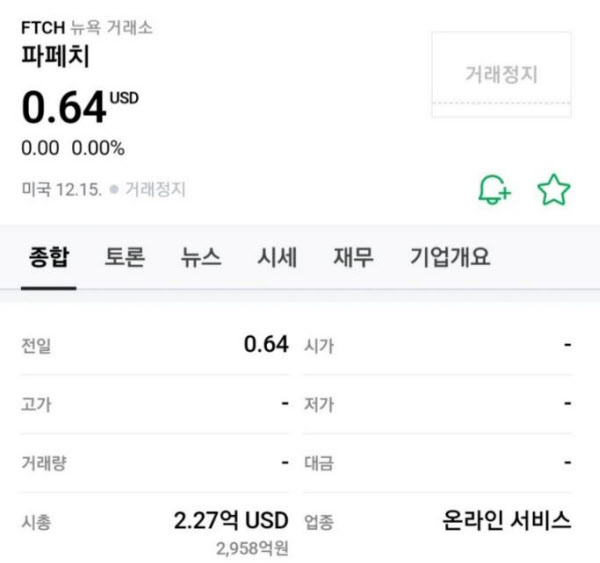Go to the 시세 tab
The width and height of the screenshot is (600, 563).
(277, 257)
